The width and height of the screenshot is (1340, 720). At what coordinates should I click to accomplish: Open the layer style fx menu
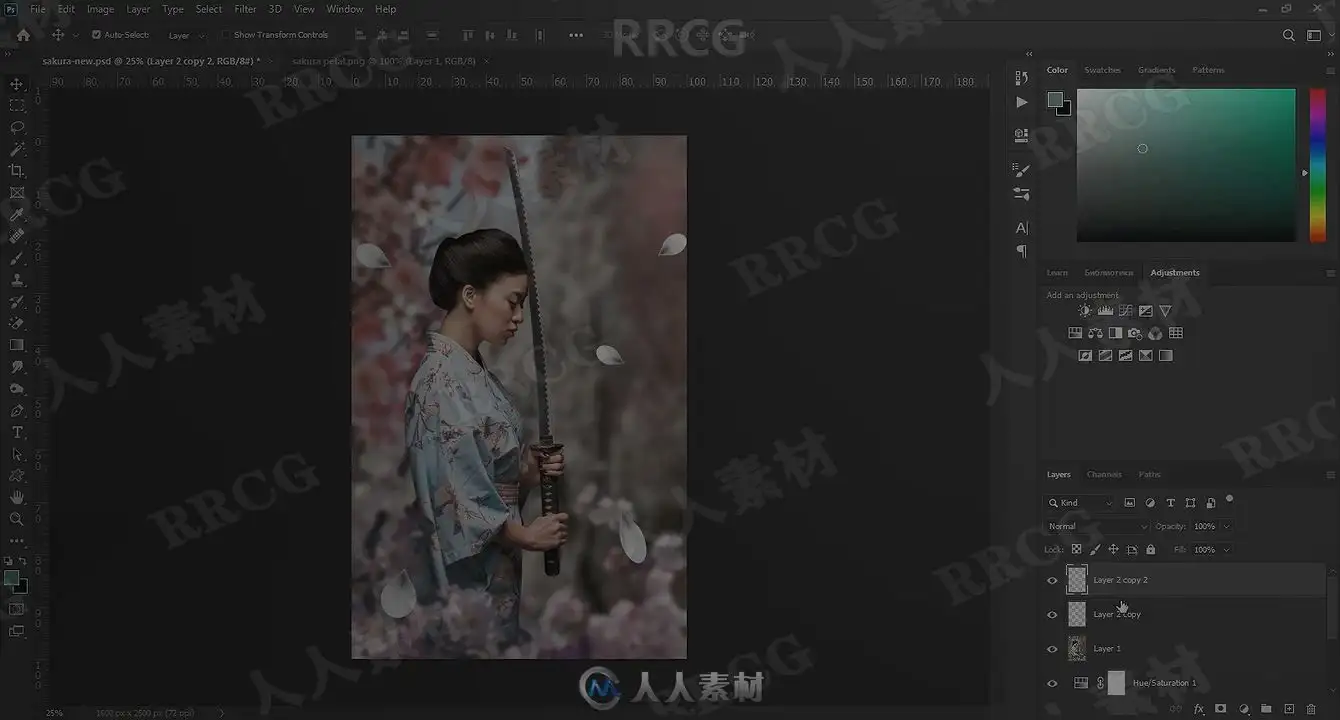pos(1199,709)
